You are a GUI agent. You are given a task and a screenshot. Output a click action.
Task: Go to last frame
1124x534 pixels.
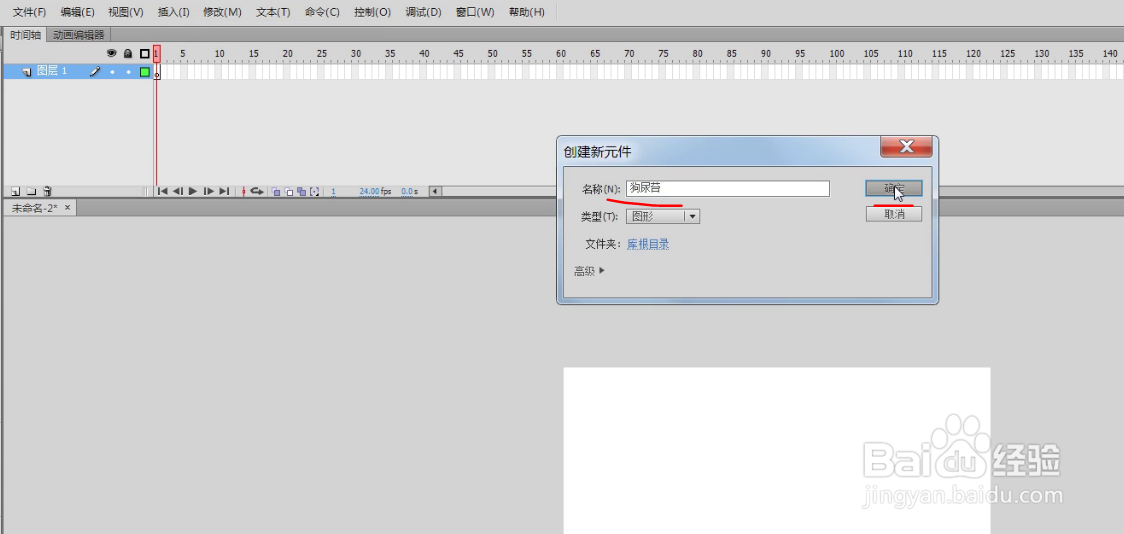[x=224, y=191]
